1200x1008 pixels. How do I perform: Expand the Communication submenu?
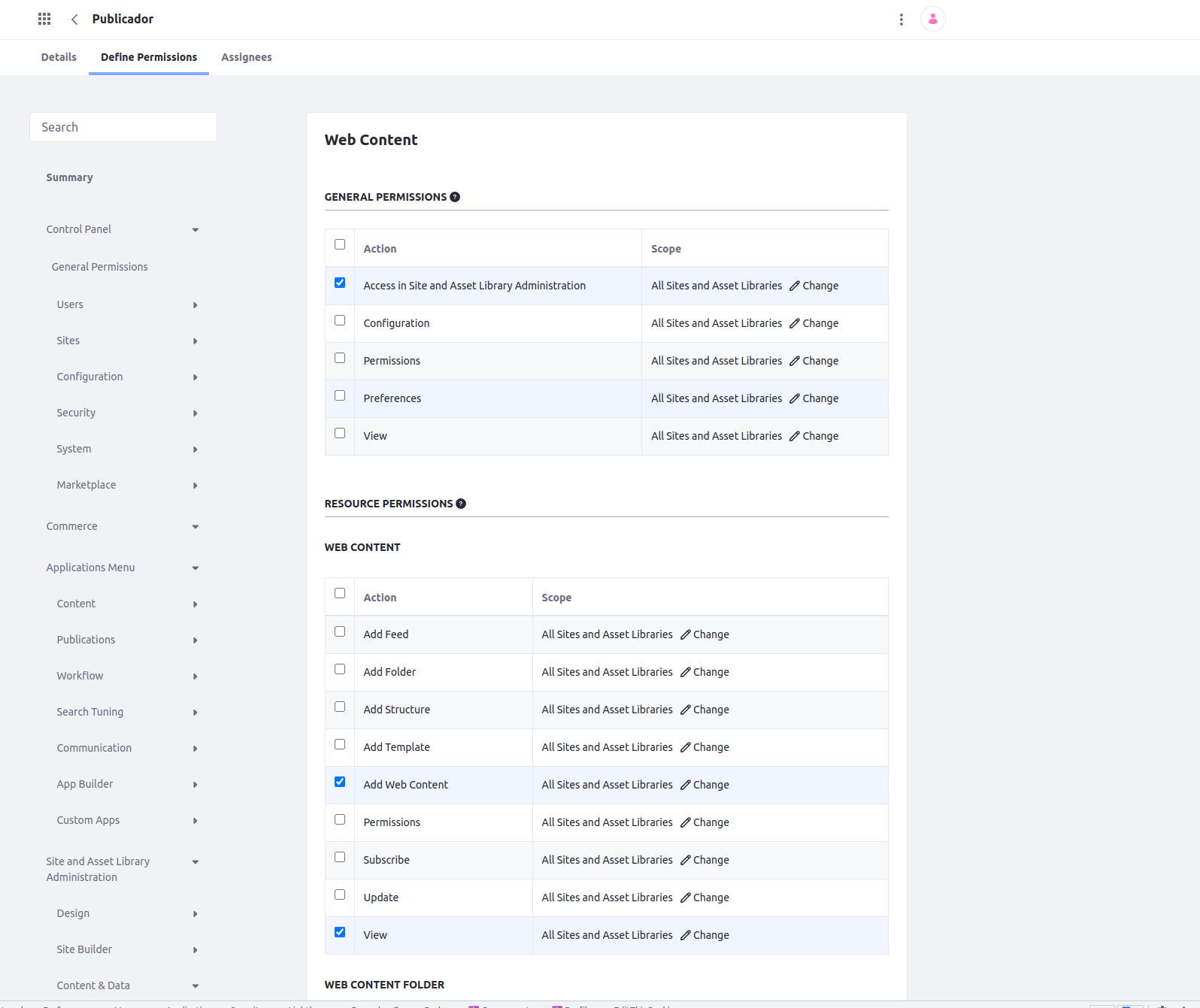(195, 749)
